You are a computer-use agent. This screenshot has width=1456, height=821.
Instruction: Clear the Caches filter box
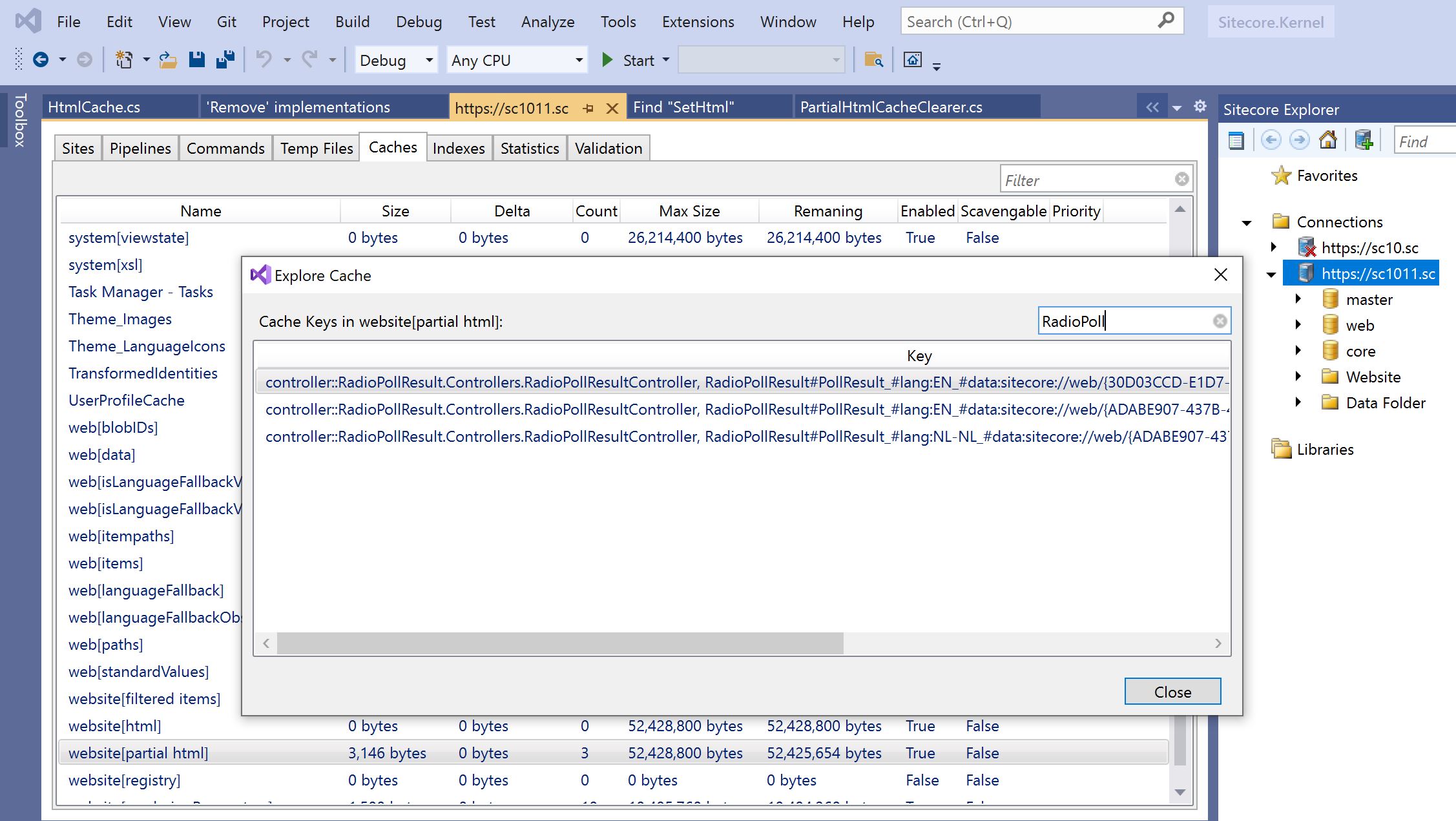[x=1181, y=179]
